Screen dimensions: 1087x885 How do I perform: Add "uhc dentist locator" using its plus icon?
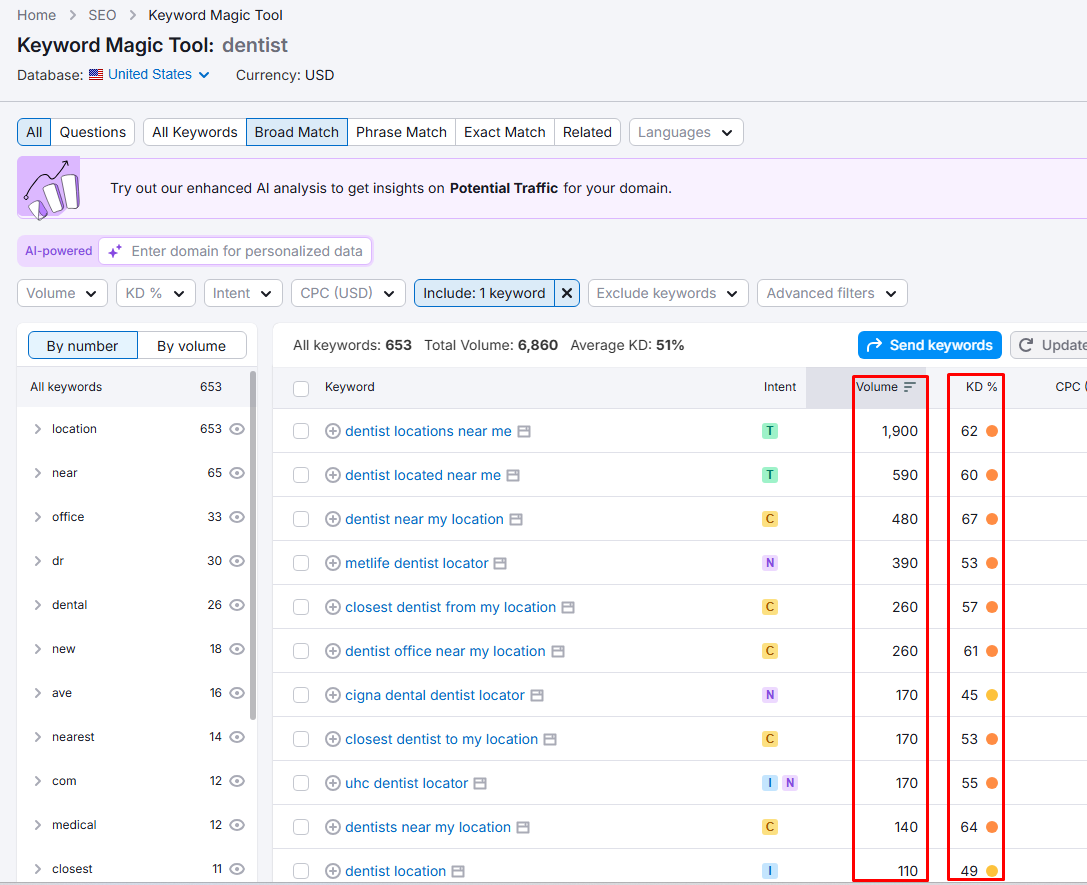pos(332,783)
